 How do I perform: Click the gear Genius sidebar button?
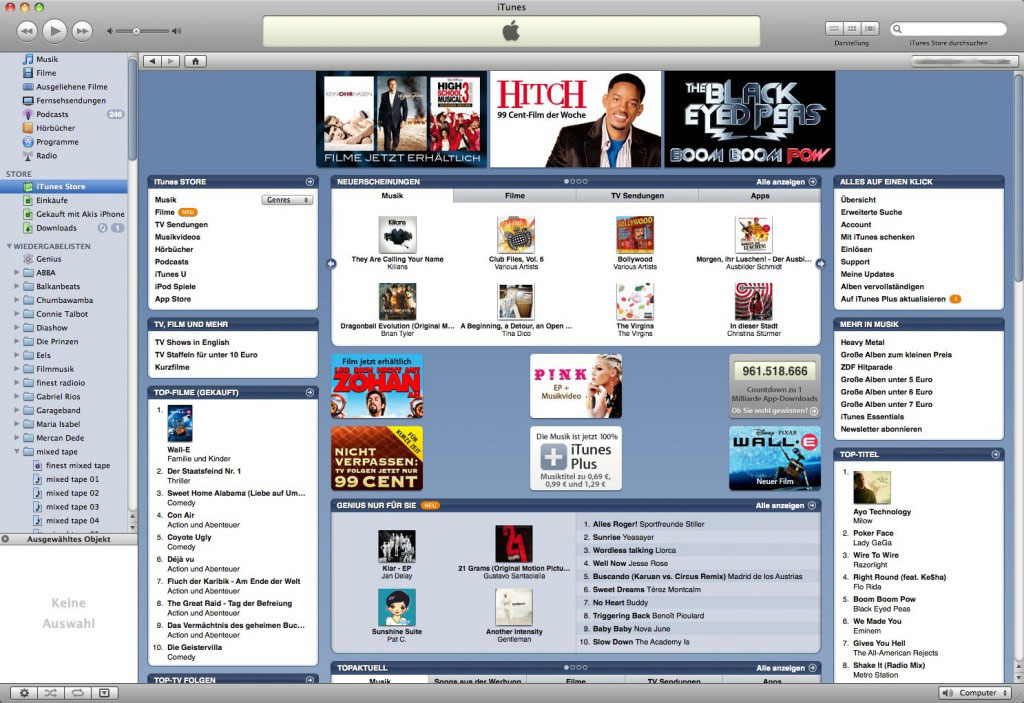pos(24,692)
